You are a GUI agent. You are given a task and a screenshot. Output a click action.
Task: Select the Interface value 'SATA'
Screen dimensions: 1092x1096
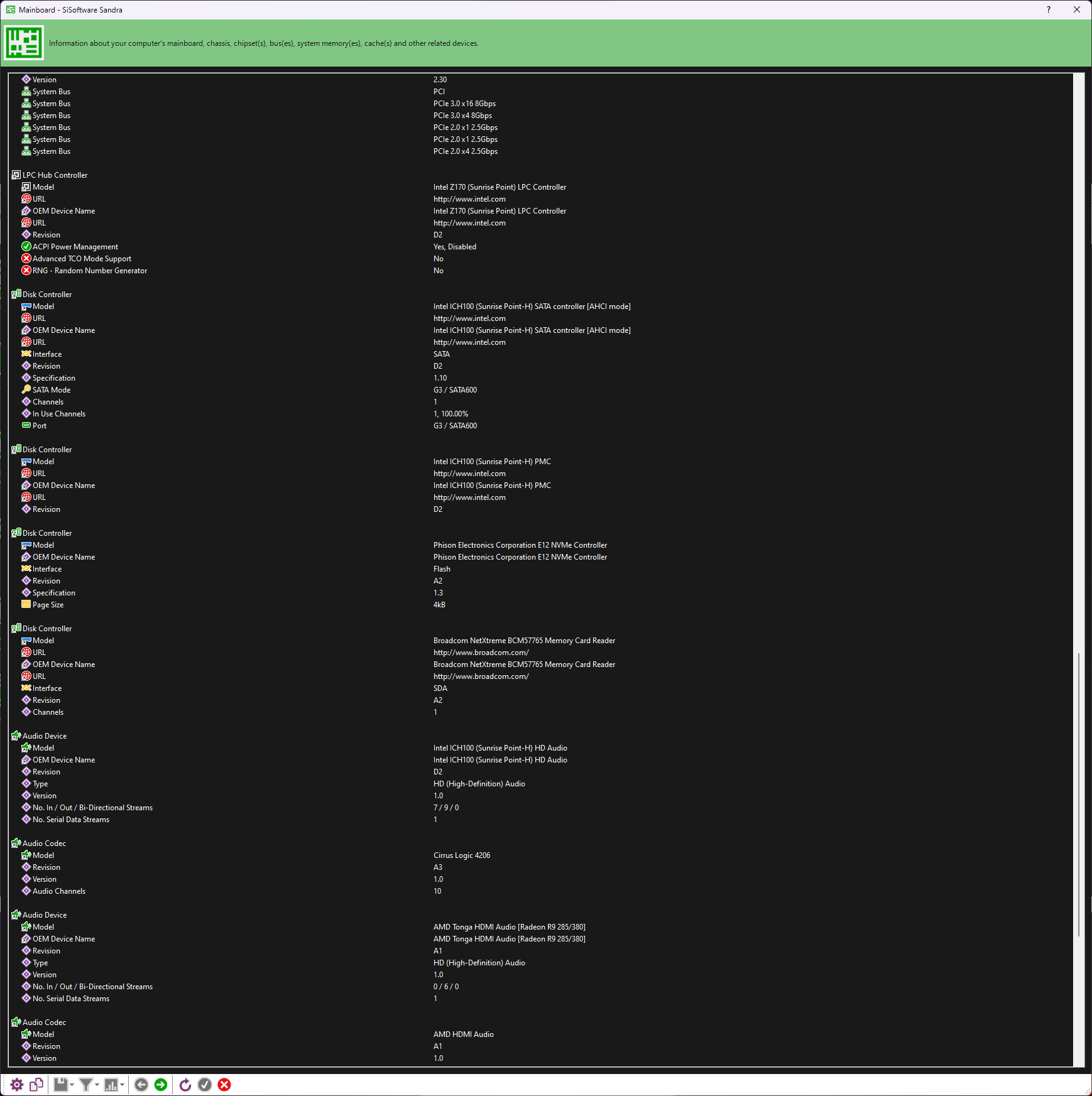[x=442, y=354]
